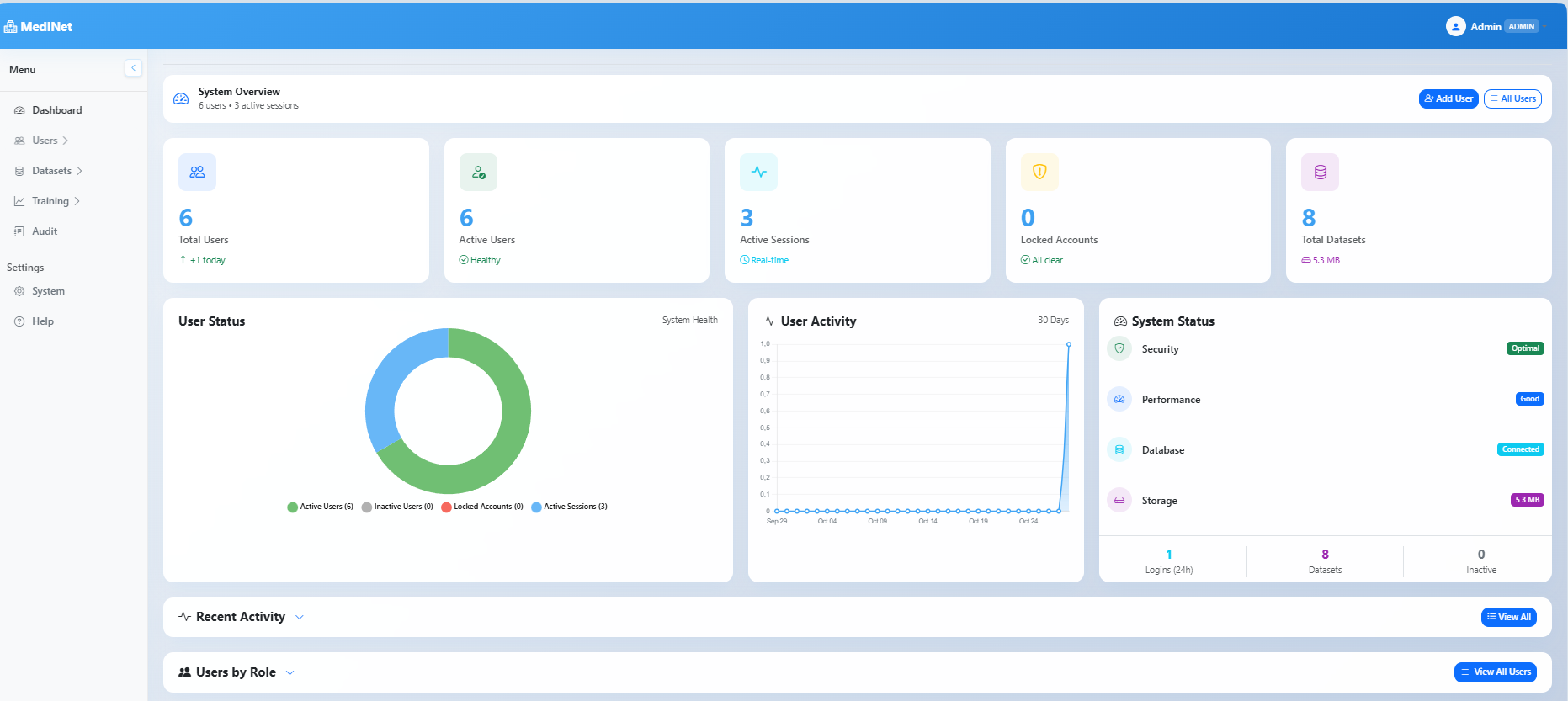Click the Good performance status badge

coord(1530,399)
